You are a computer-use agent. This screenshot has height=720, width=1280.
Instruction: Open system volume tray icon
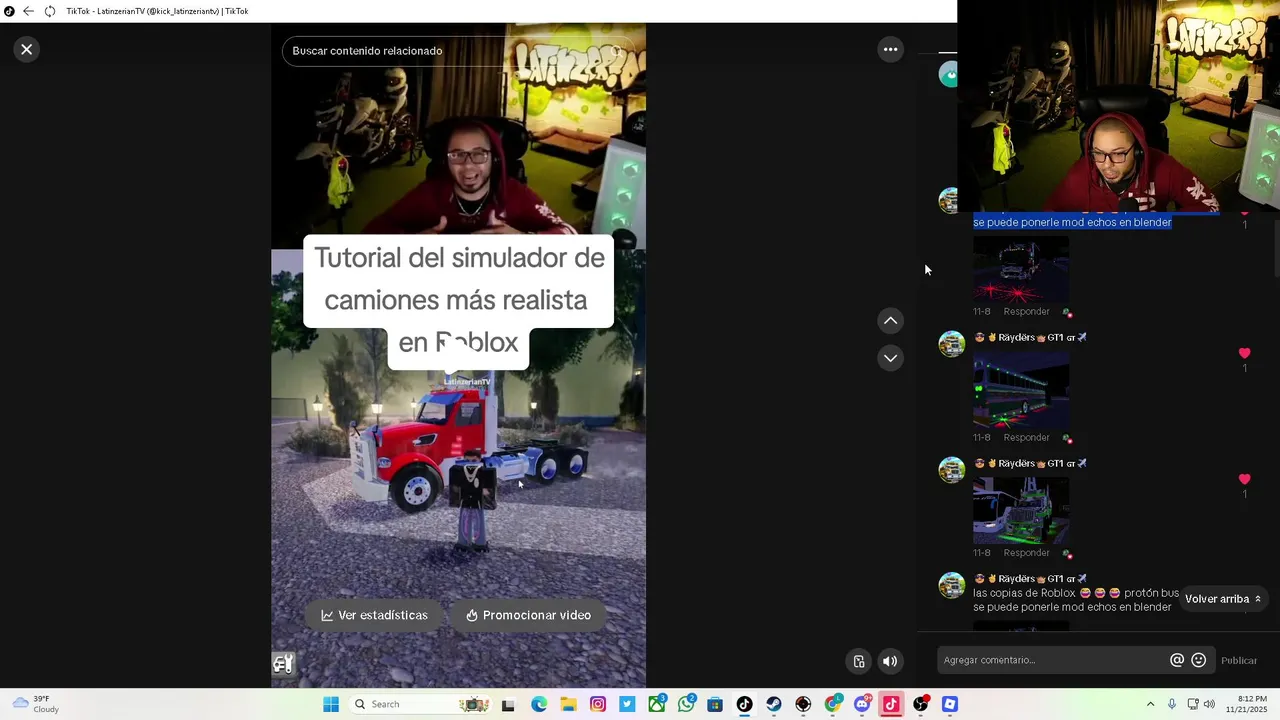(1209, 704)
